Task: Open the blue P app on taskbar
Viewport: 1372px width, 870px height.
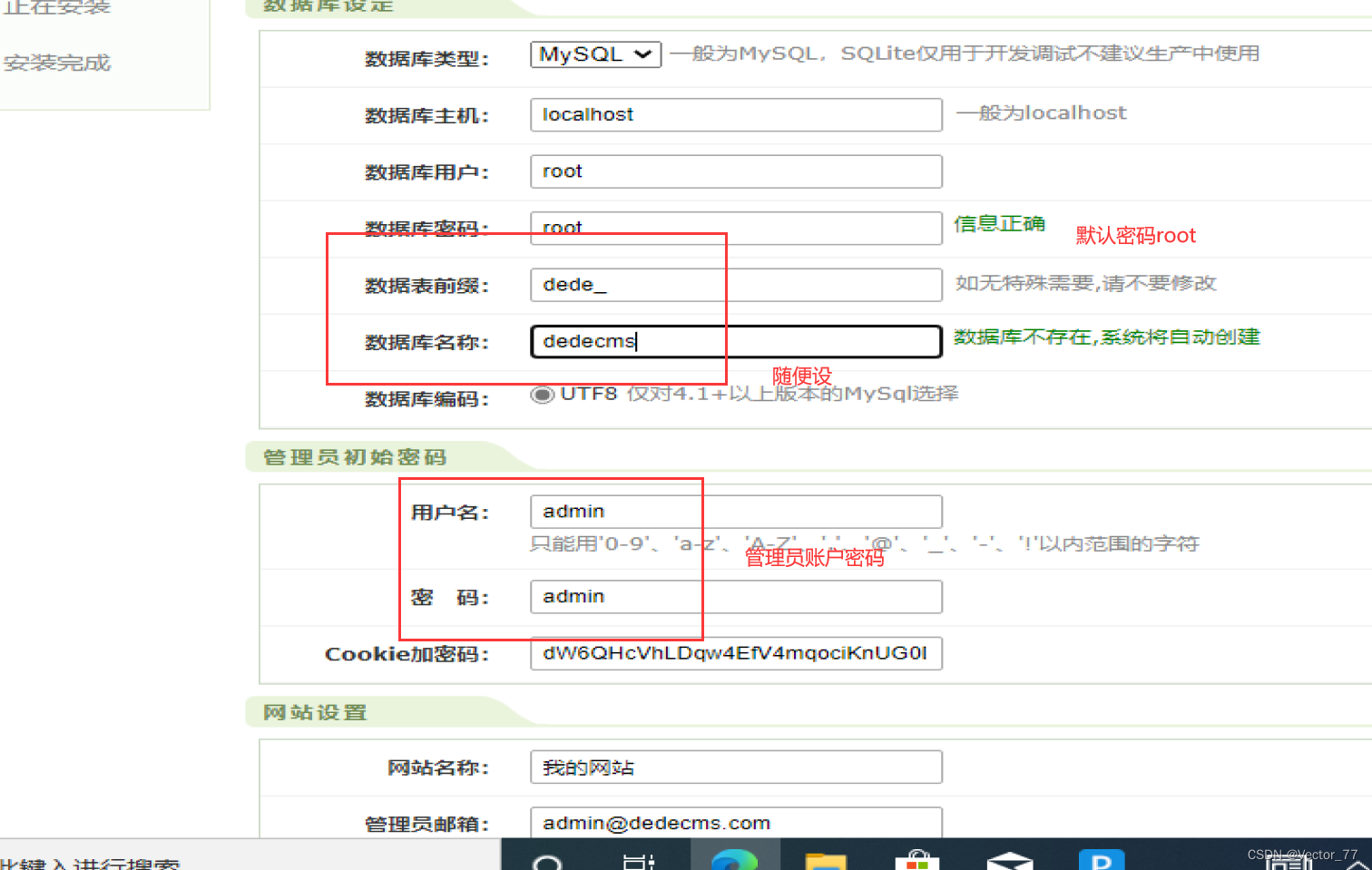Action: tap(1102, 859)
